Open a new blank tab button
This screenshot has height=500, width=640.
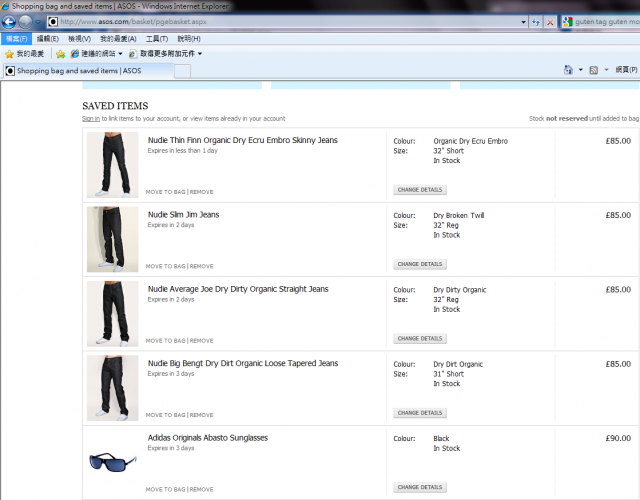[182, 71]
